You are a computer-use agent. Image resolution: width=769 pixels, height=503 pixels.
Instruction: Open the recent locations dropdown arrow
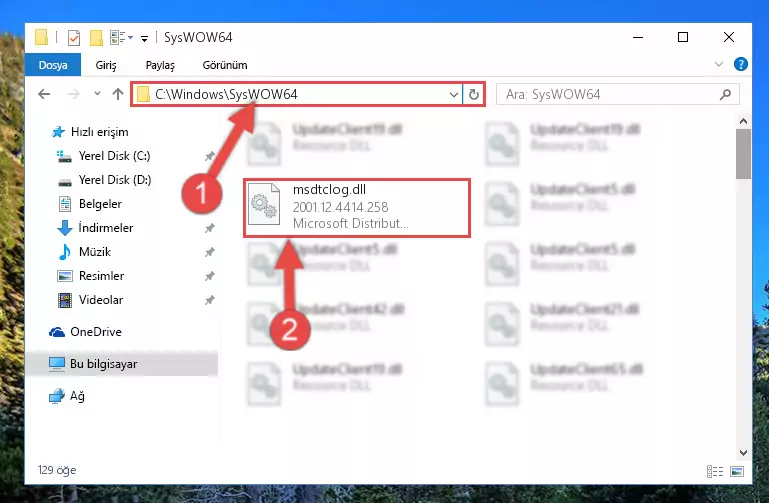pos(97,94)
